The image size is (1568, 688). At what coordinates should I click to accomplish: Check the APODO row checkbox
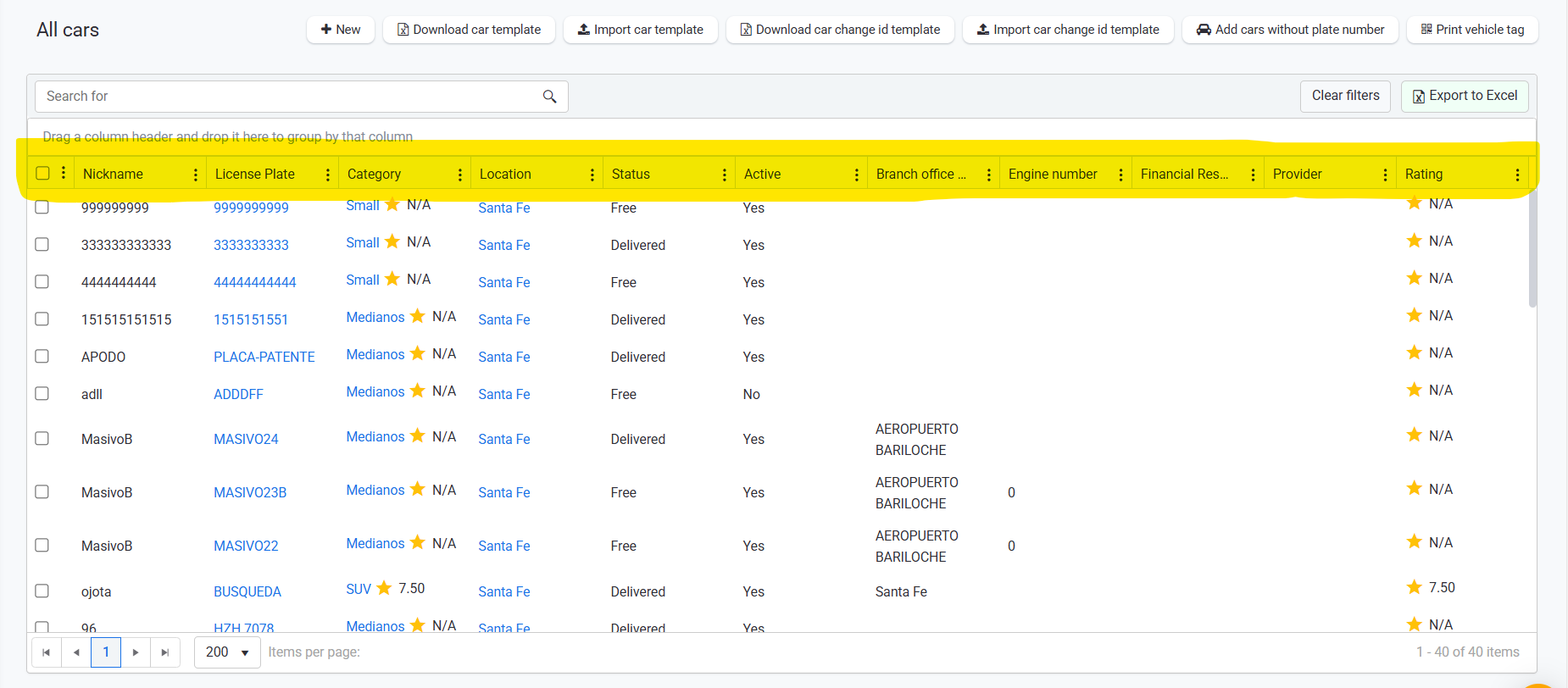click(42, 356)
